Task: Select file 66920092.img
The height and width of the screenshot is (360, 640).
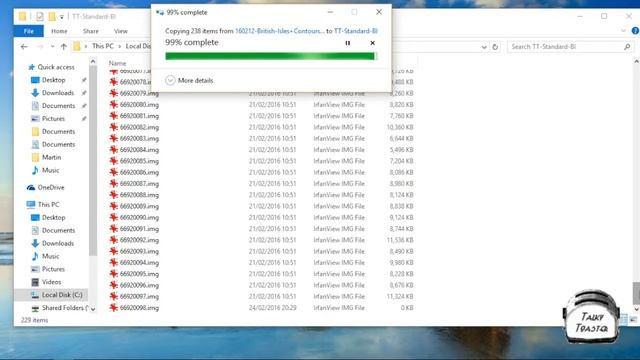Action: (x=139, y=240)
